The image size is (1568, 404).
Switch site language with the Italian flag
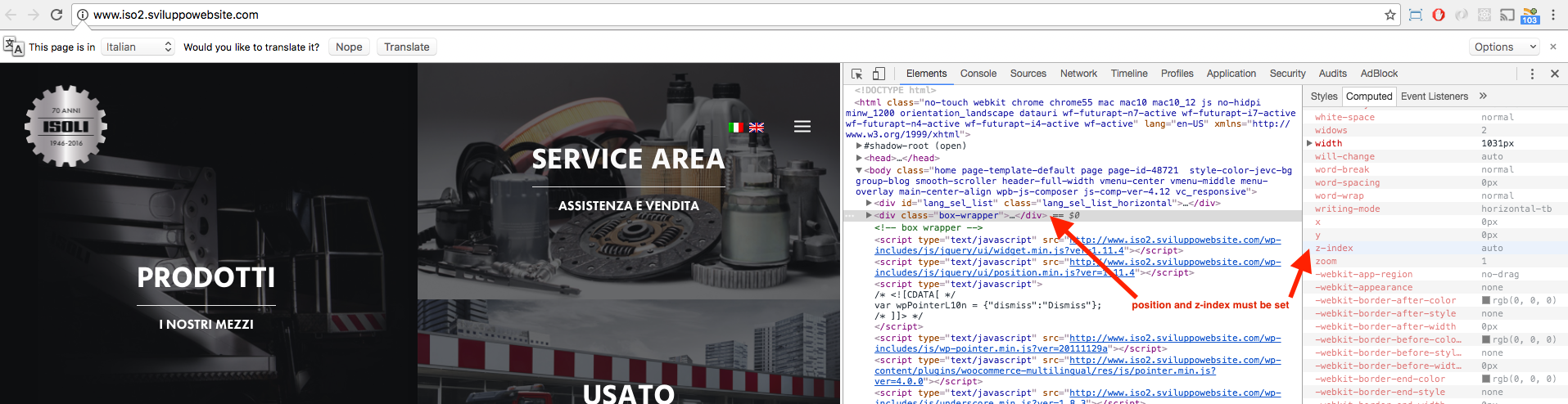click(x=735, y=127)
